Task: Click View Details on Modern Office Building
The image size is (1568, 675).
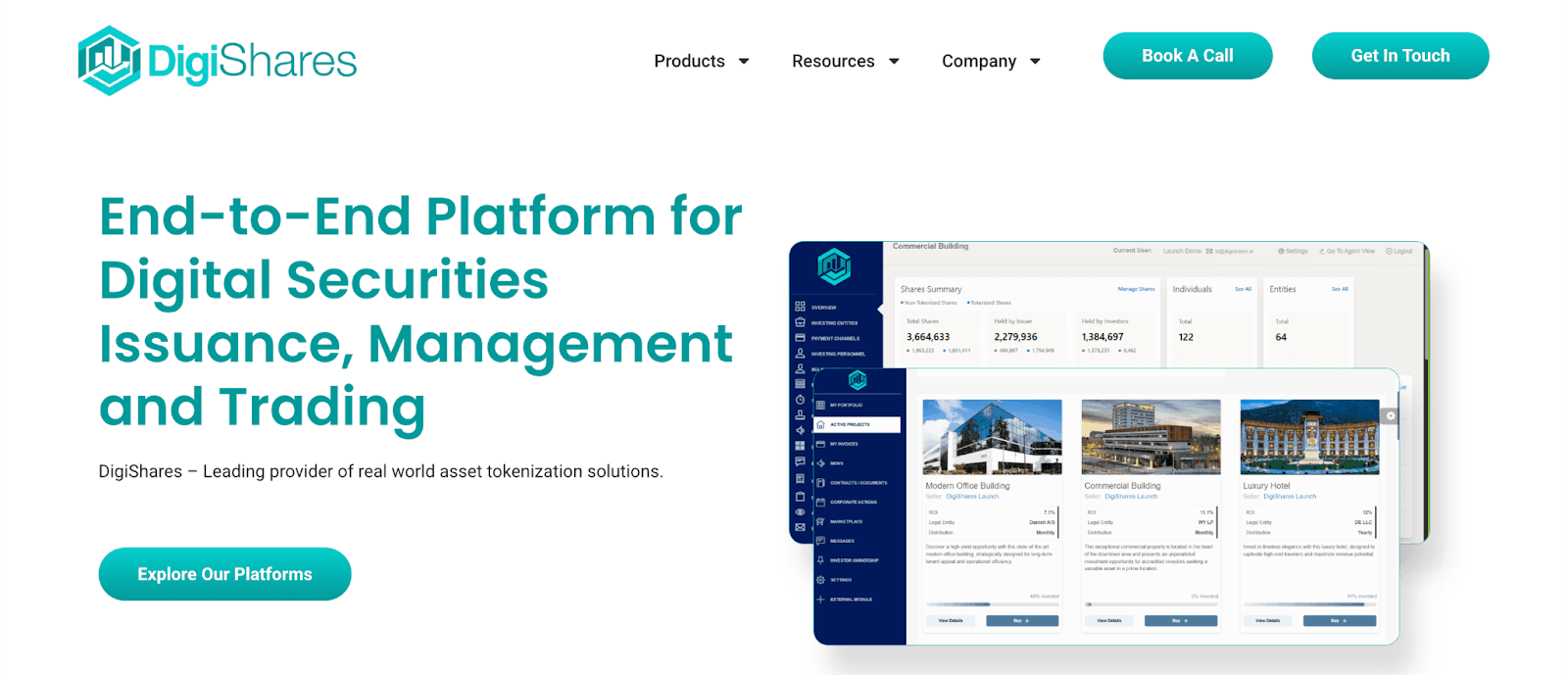Action: [x=951, y=620]
